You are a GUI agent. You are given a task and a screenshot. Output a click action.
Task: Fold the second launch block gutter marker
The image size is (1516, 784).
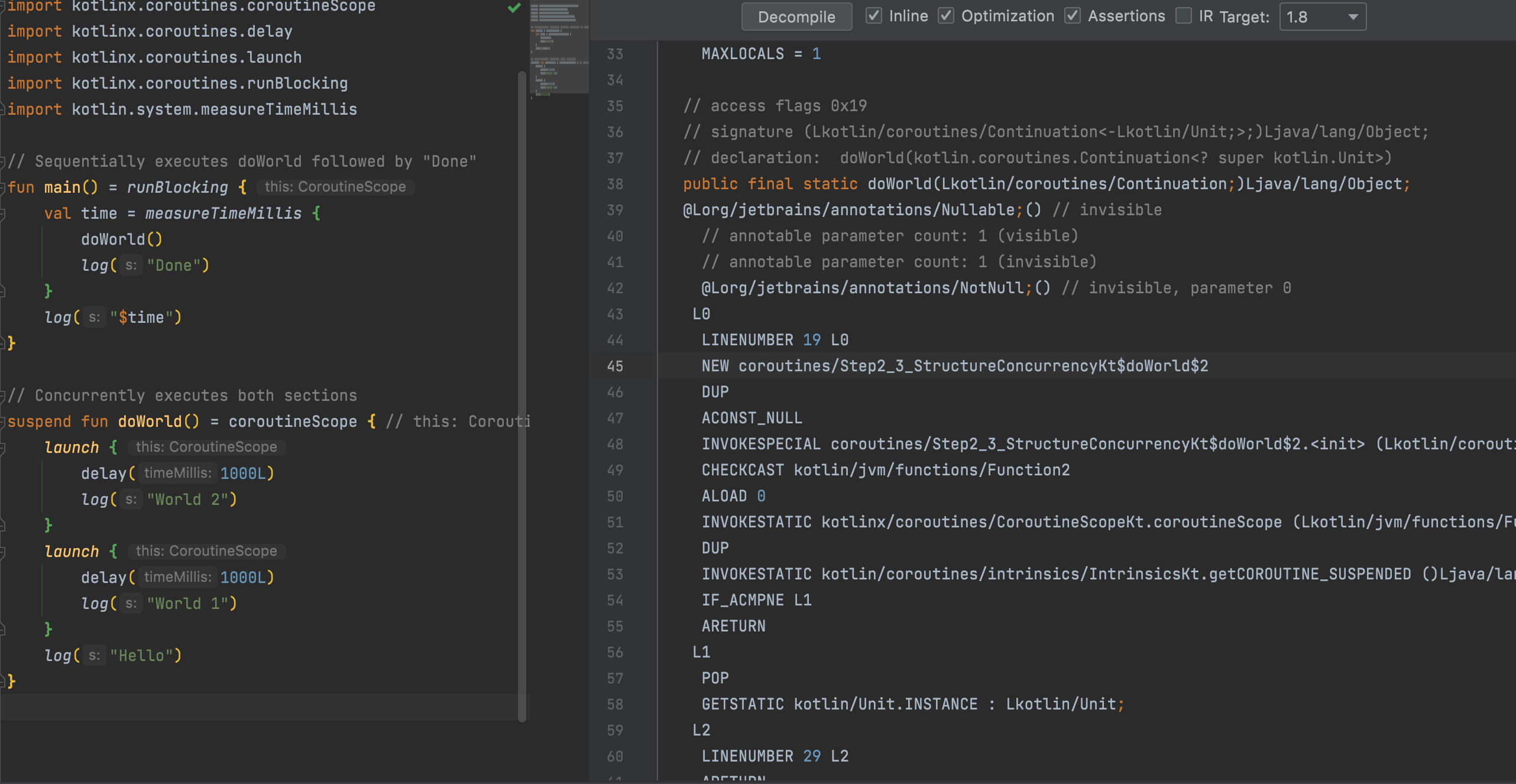pyautogui.click(x=3, y=552)
